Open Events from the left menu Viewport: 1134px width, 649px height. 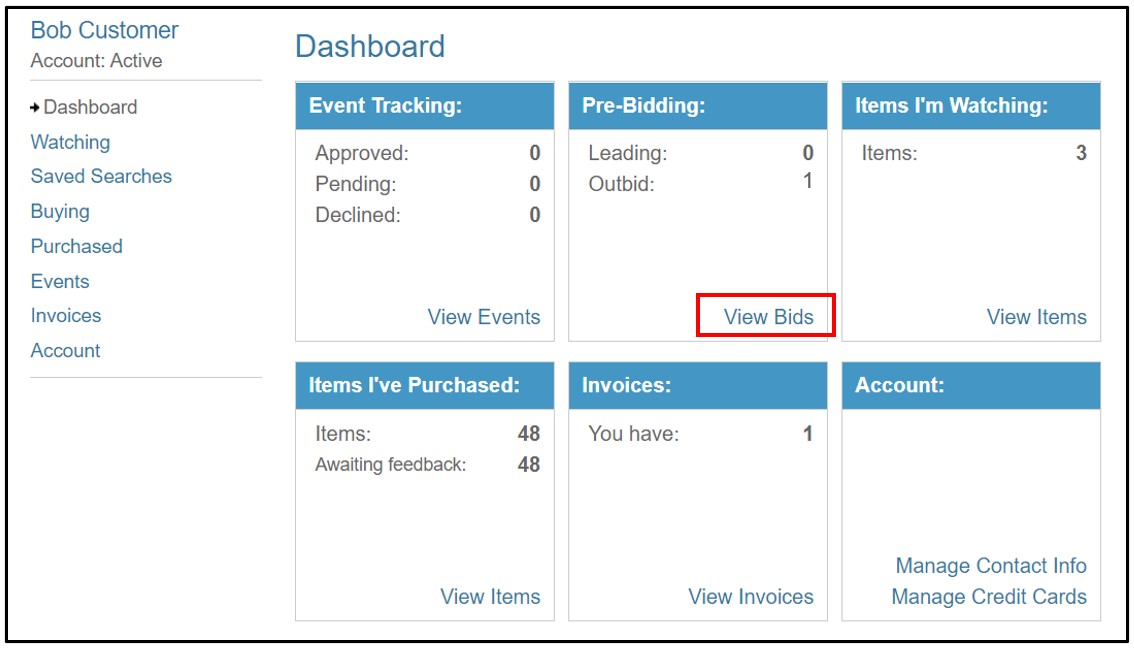click(60, 281)
